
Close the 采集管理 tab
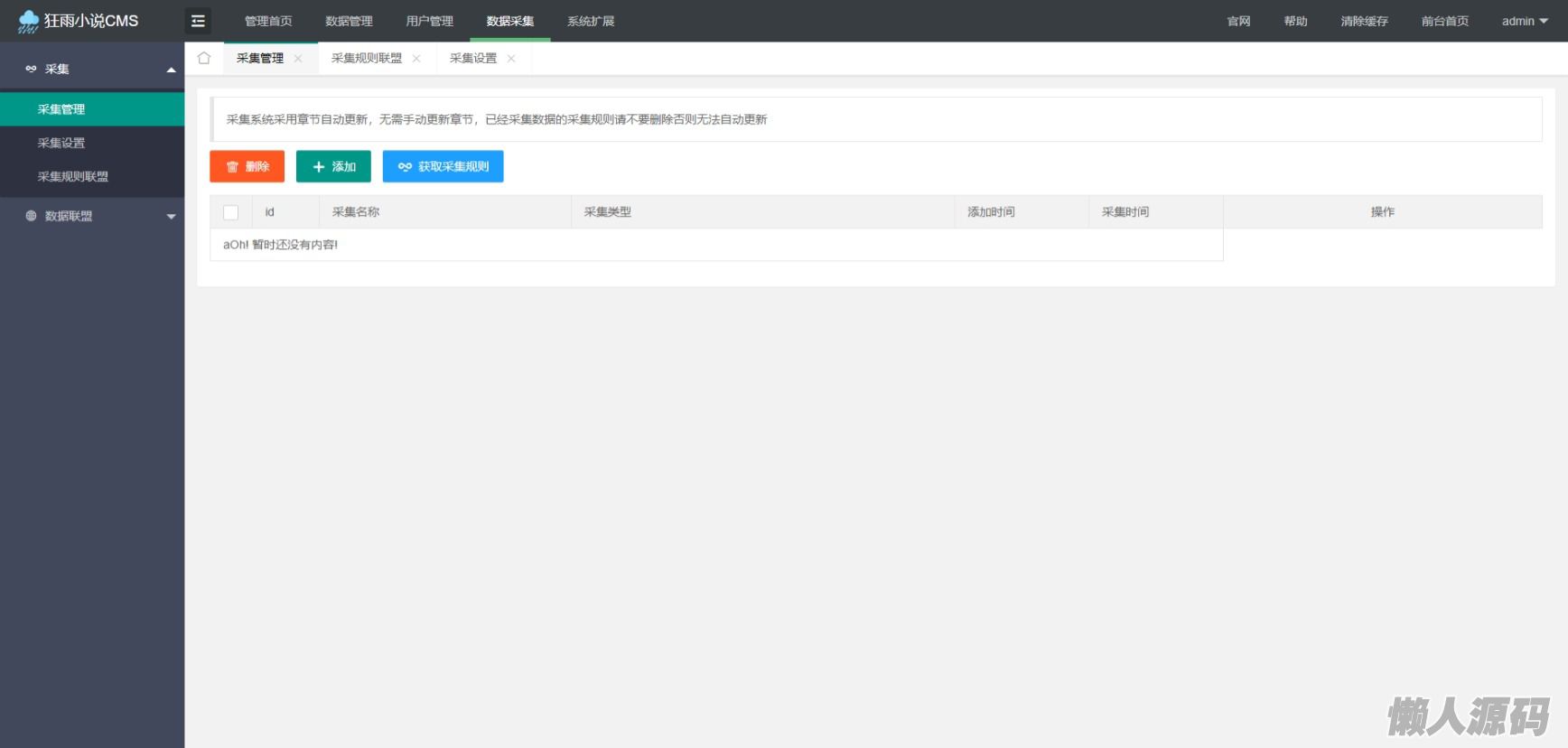click(x=298, y=59)
